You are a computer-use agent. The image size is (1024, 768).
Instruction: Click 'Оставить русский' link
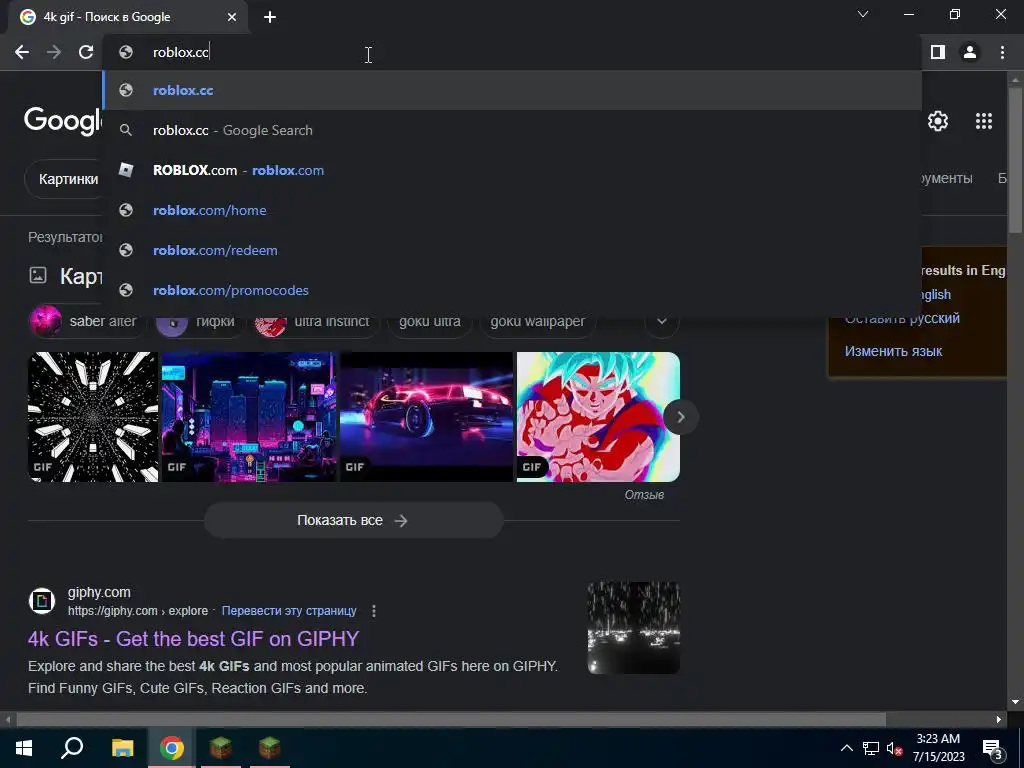click(902, 318)
